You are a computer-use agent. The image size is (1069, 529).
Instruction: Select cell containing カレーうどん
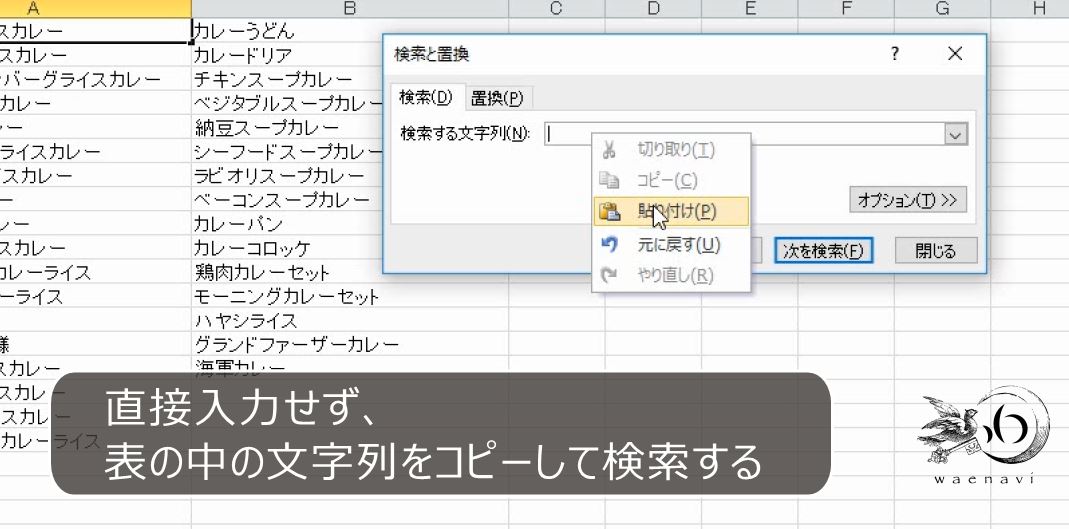point(350,31)
